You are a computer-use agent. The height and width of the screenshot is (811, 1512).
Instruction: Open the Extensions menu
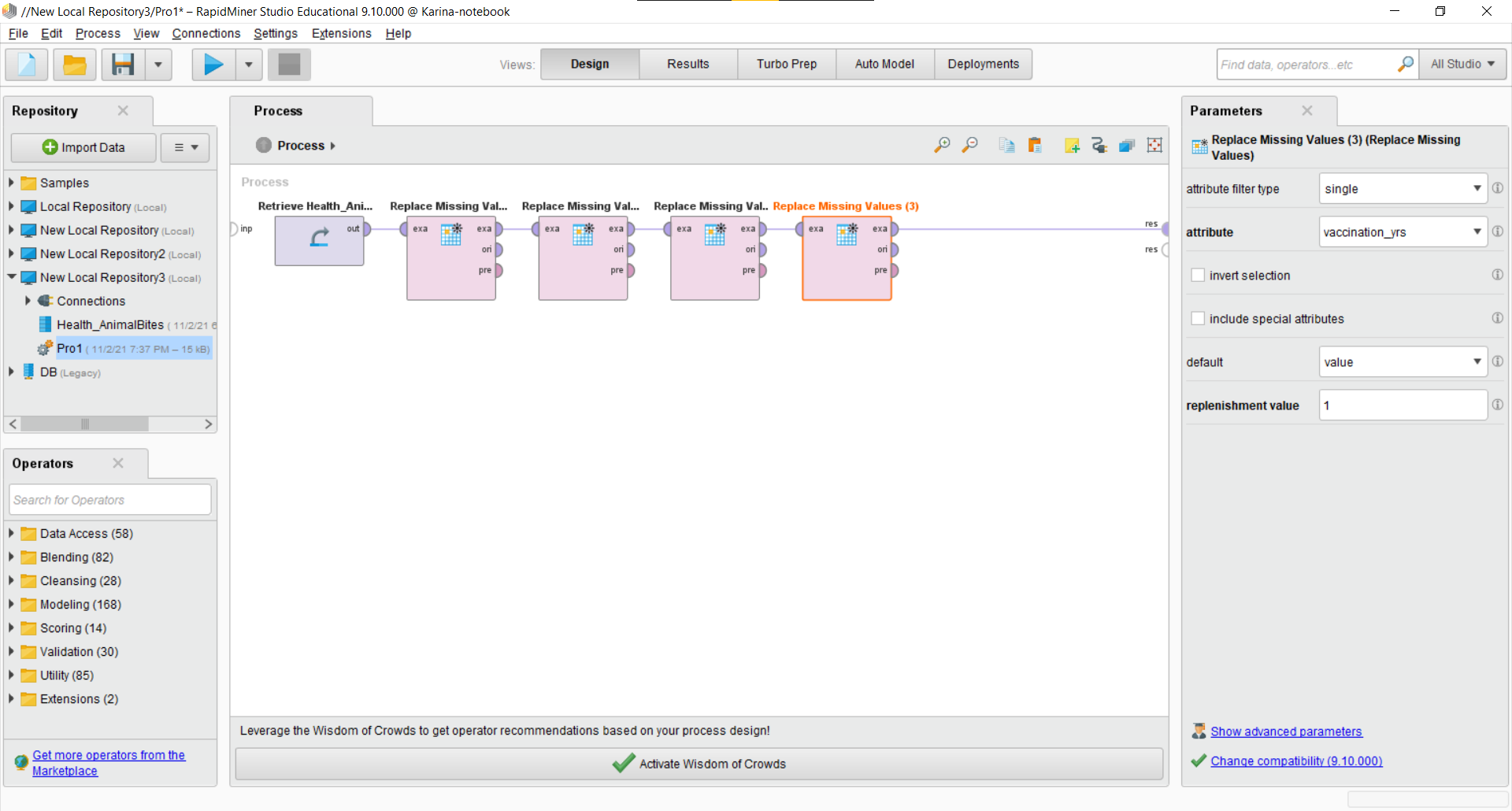click(x=341, y=33)
